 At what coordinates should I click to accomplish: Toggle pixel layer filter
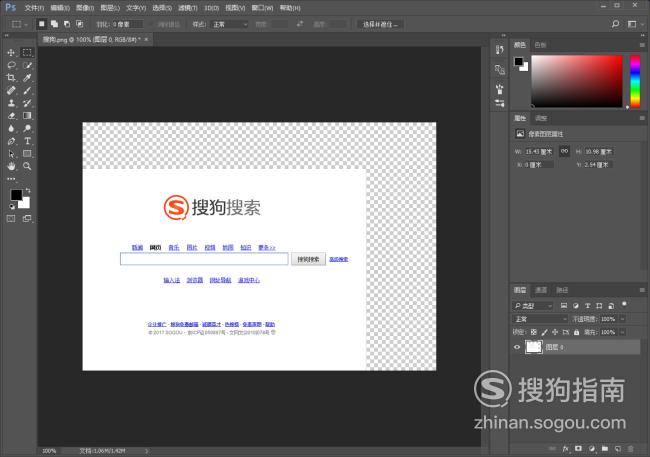(x=564, y=306)
